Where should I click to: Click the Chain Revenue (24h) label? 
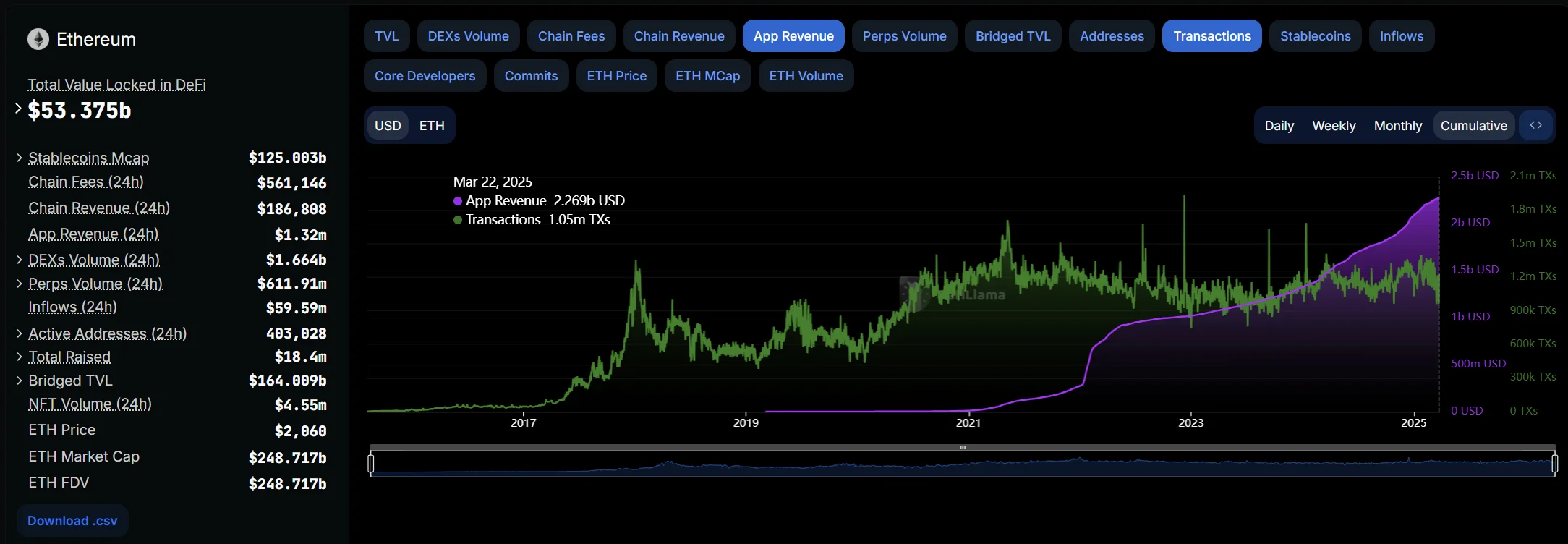[99, 208]
